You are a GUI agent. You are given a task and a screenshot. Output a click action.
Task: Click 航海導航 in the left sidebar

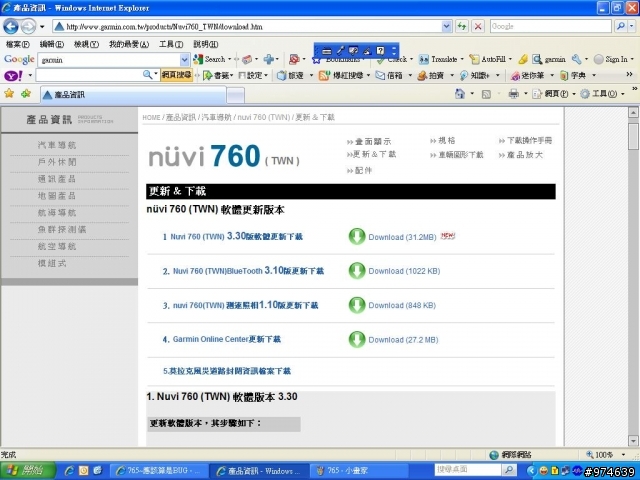point(57,213)
